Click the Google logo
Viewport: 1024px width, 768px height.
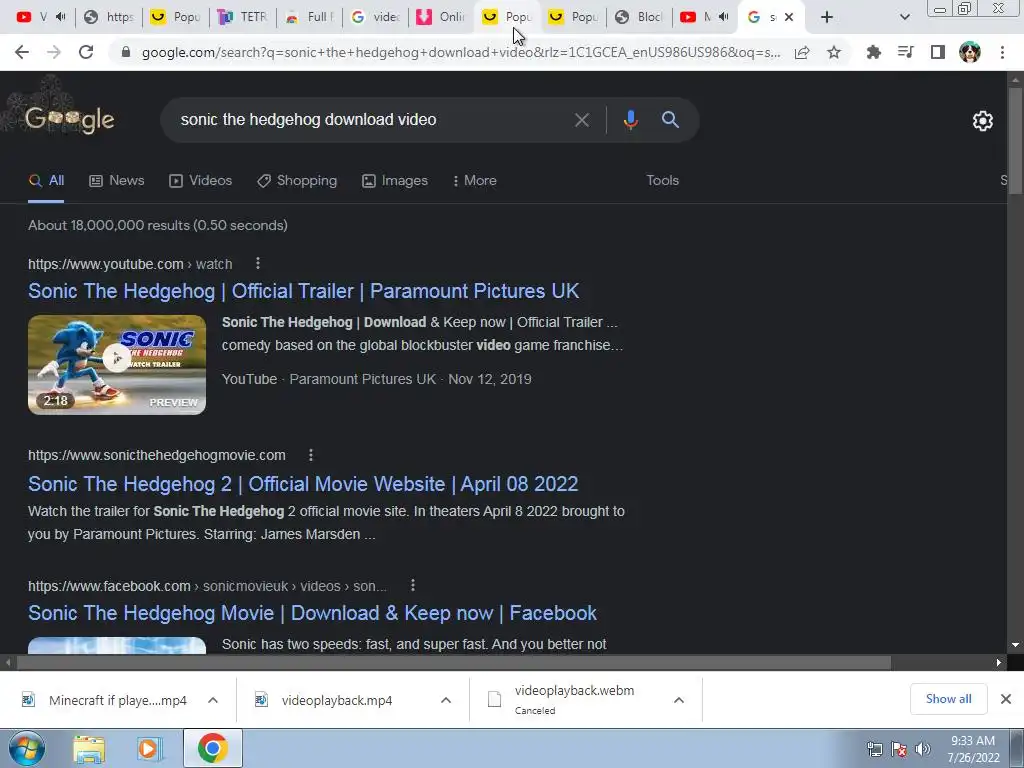[70, 120]
